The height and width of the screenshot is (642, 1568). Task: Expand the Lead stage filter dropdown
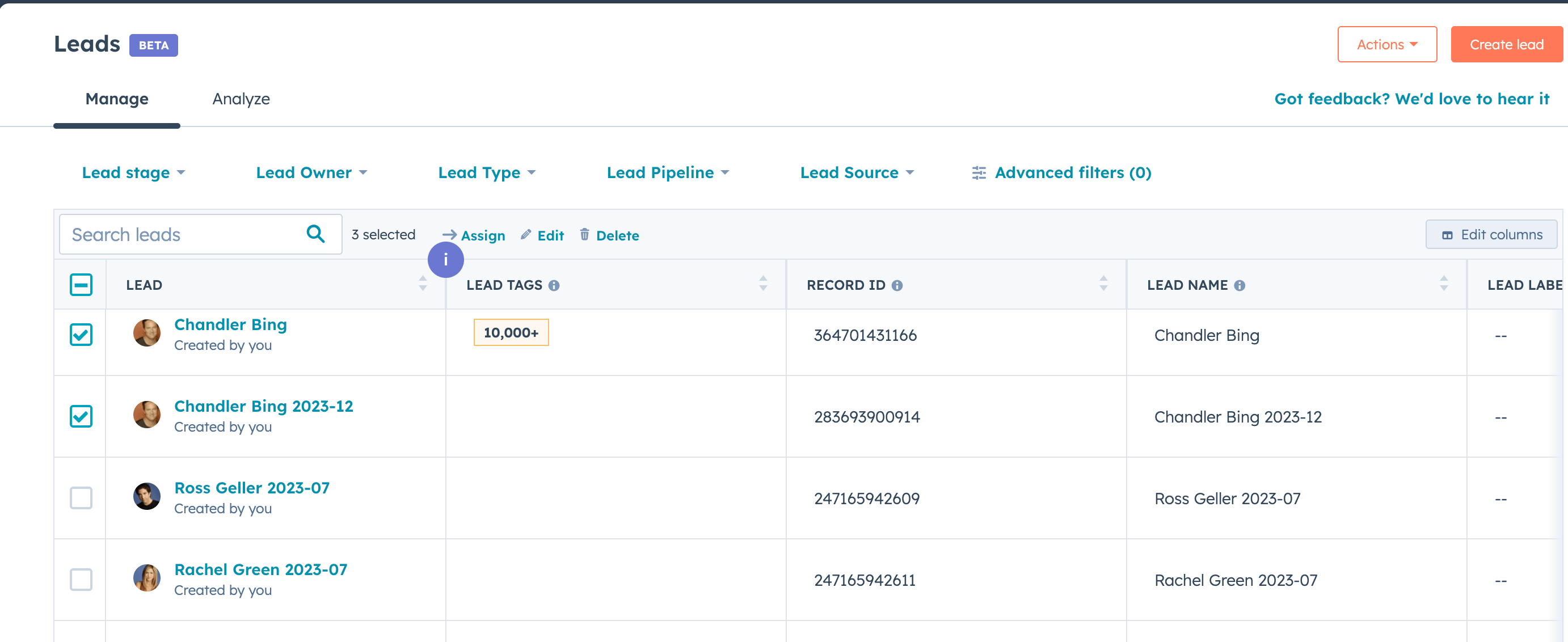pos(133,173)
